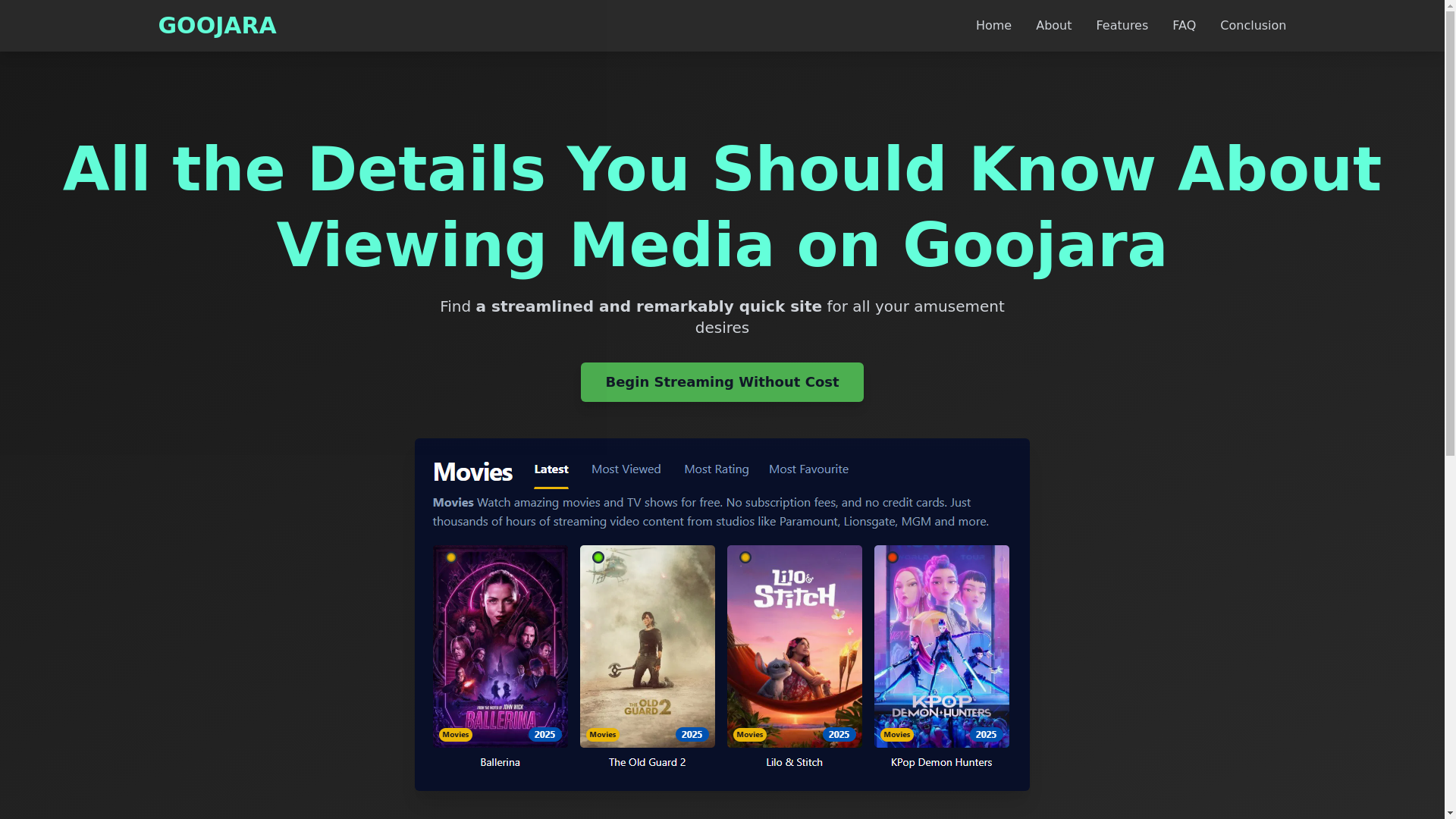Select the Latest tab
Viewport: 1456px width, 819px height.
551,469
